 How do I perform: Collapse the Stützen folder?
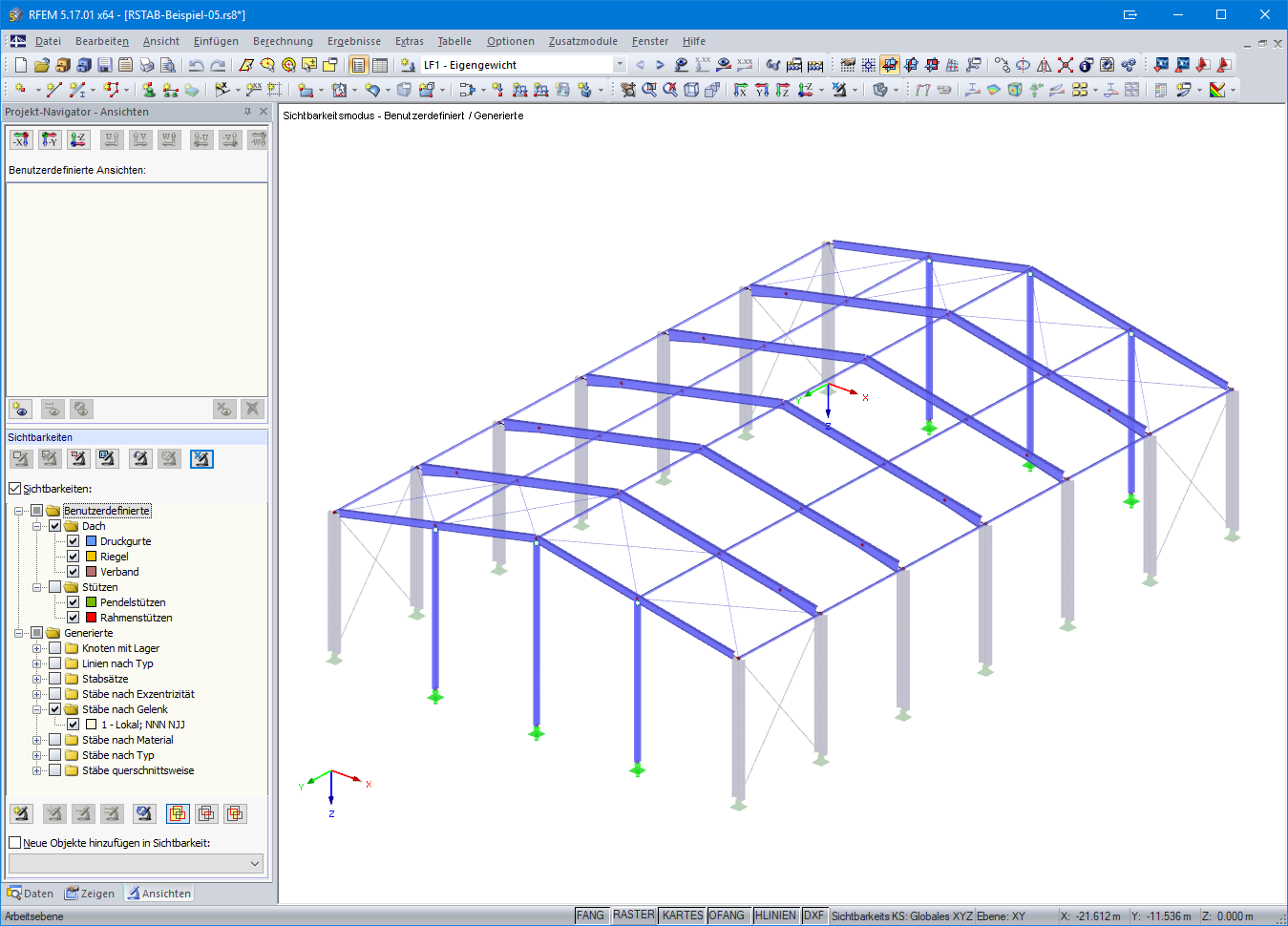(x=36, y=587)
